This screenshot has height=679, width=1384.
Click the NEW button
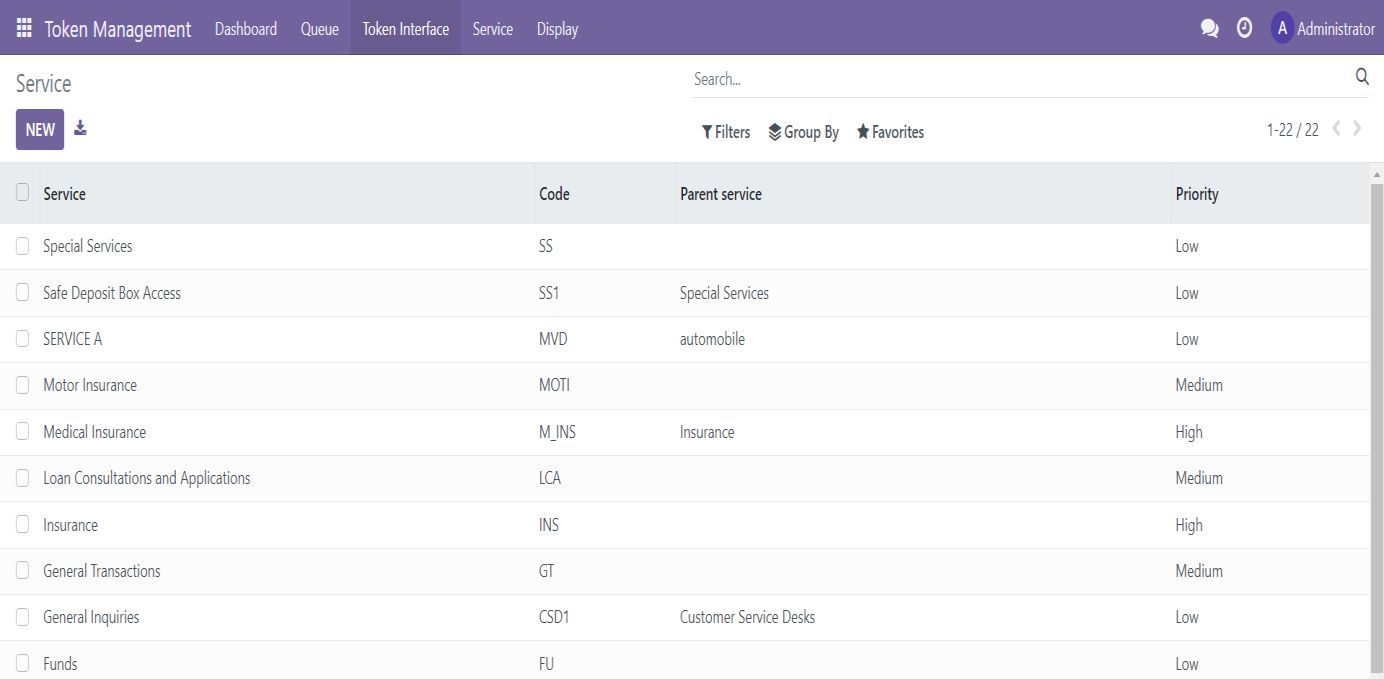40,129
